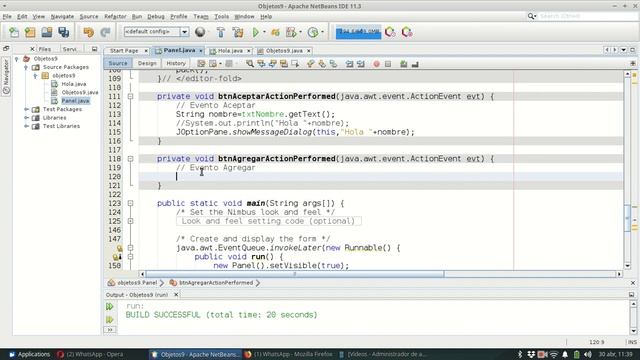Click the Debug Project icon
640x360 pixels.
[x=276, y=32]
